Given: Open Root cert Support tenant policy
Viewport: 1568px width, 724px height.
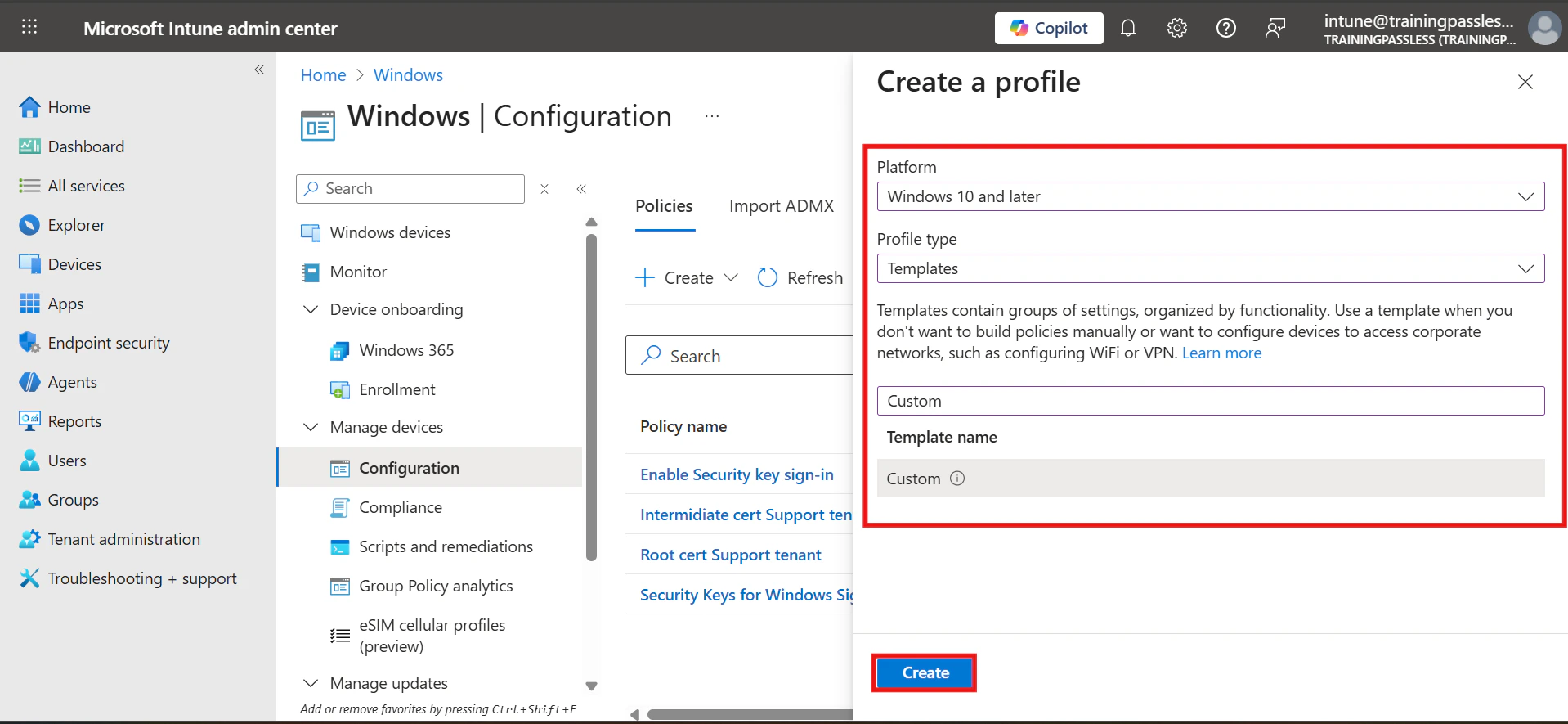Looking at the screenshot, I should pos(731,555).
